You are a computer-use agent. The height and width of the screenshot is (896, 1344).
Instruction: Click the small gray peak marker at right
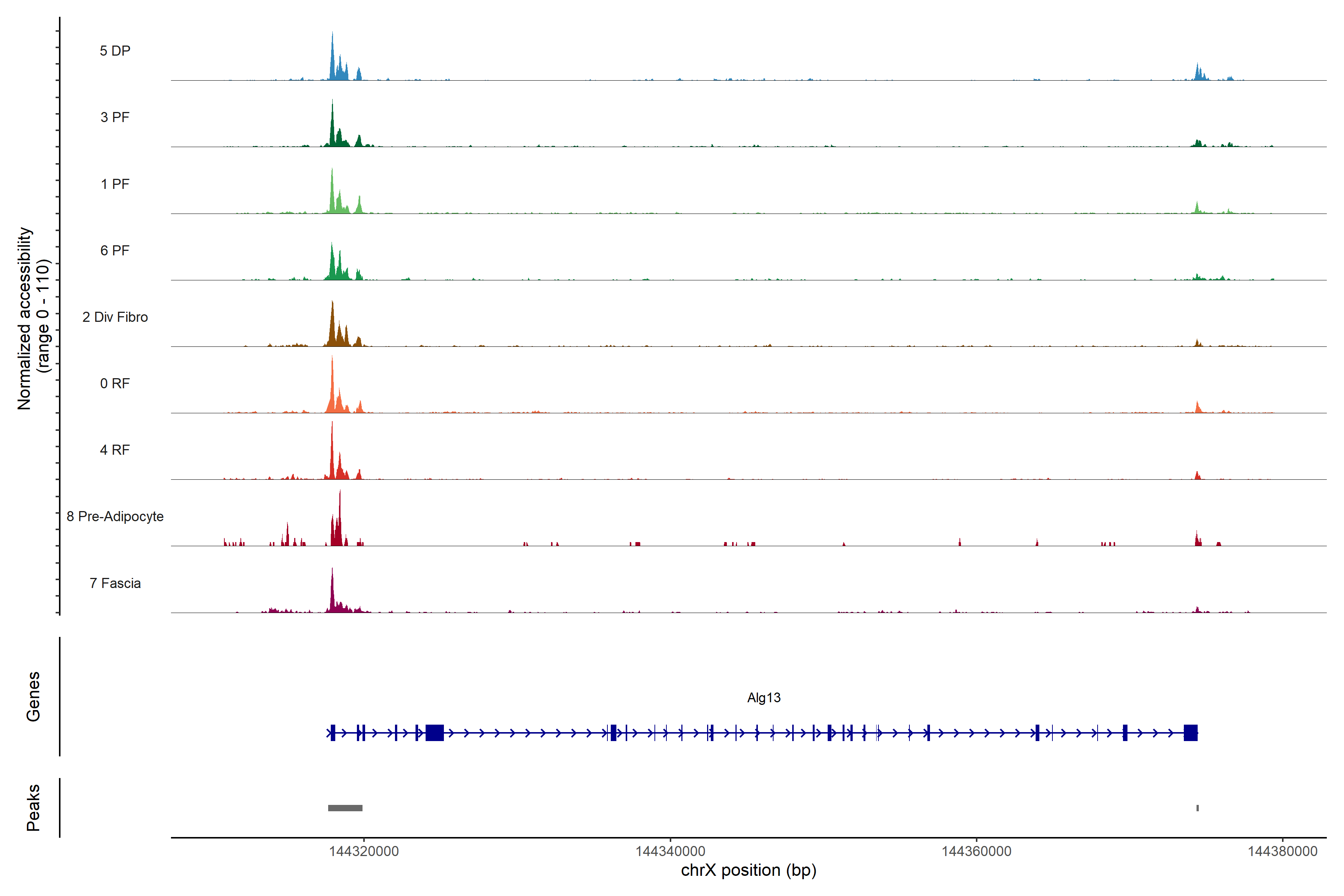(x=1197, y=808)
